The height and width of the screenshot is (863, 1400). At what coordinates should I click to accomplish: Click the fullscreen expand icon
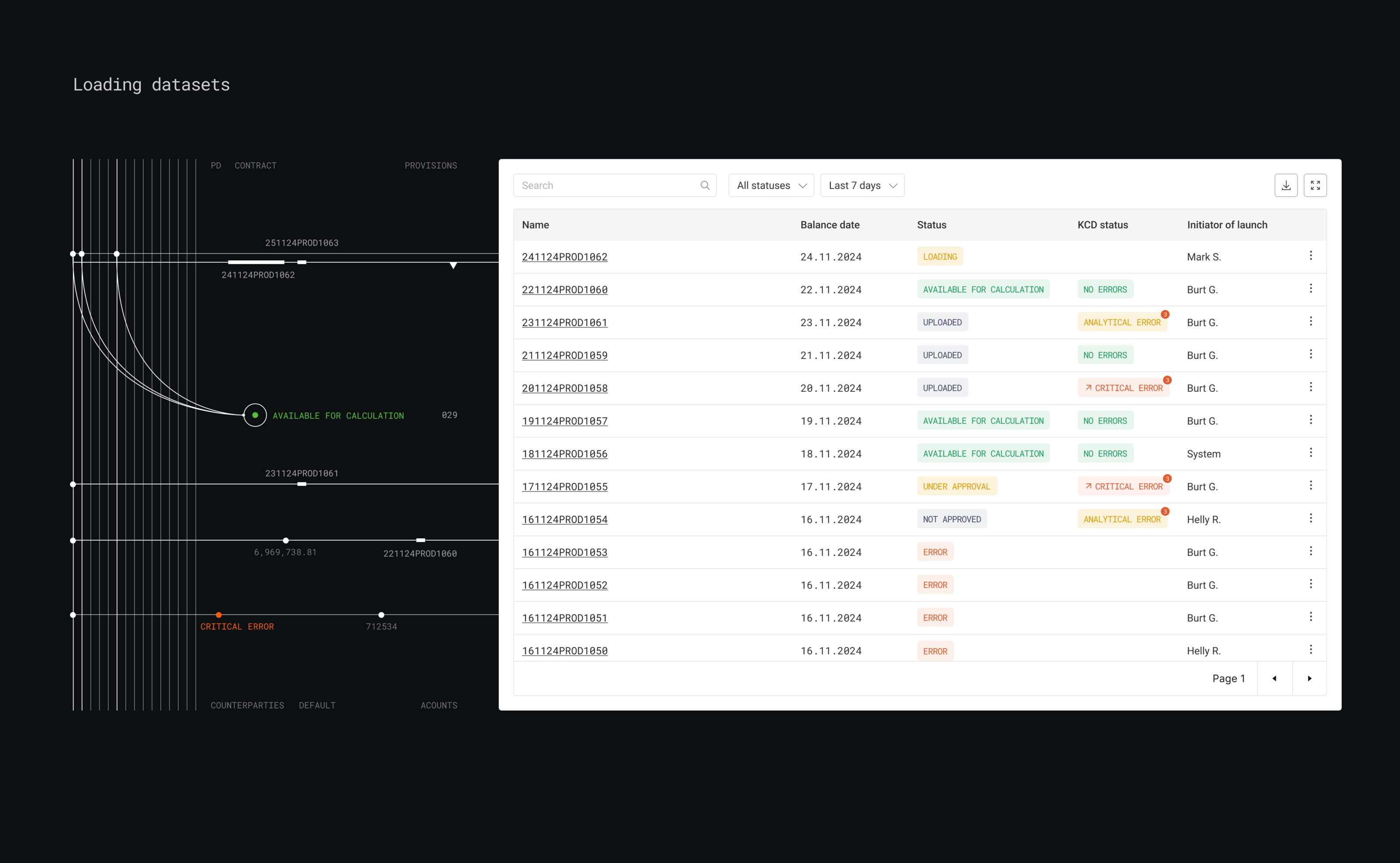pyautogui.click(x=1315, y=186)
